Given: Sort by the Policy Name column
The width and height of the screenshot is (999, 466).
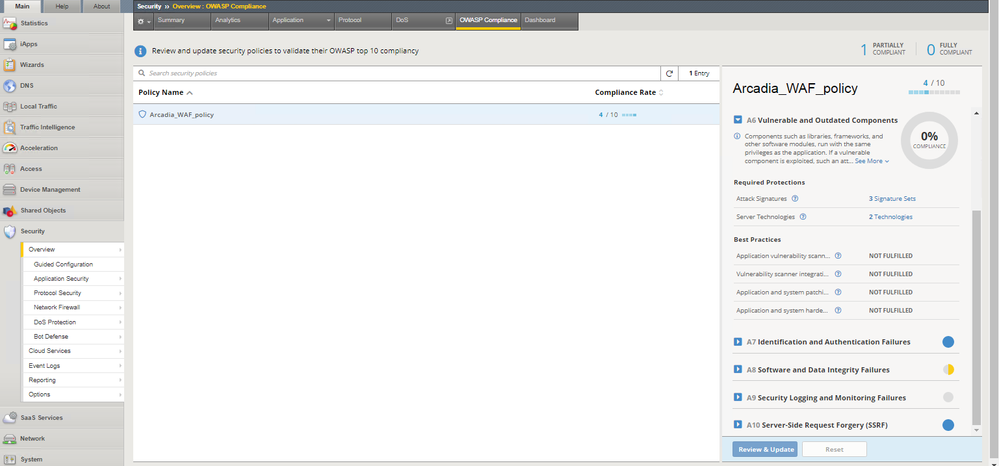Looking at the screenshot, I should coord(166,92).
